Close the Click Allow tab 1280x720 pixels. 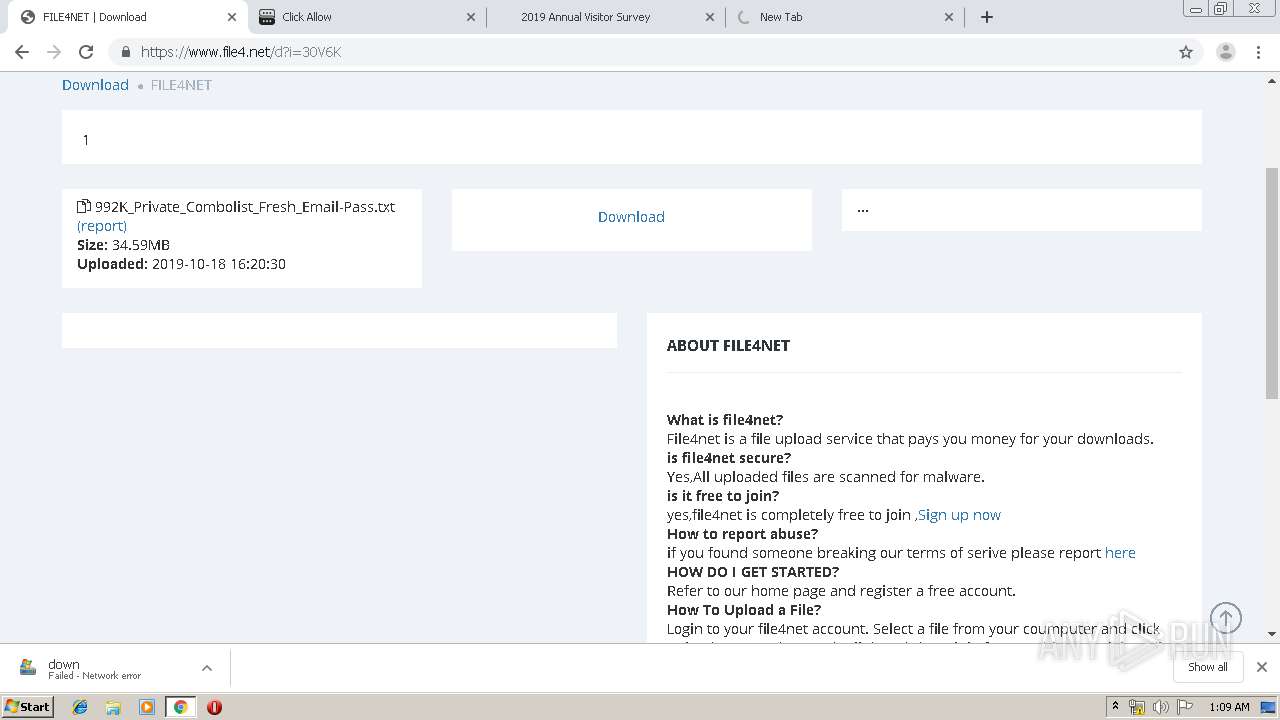(472, 17)
